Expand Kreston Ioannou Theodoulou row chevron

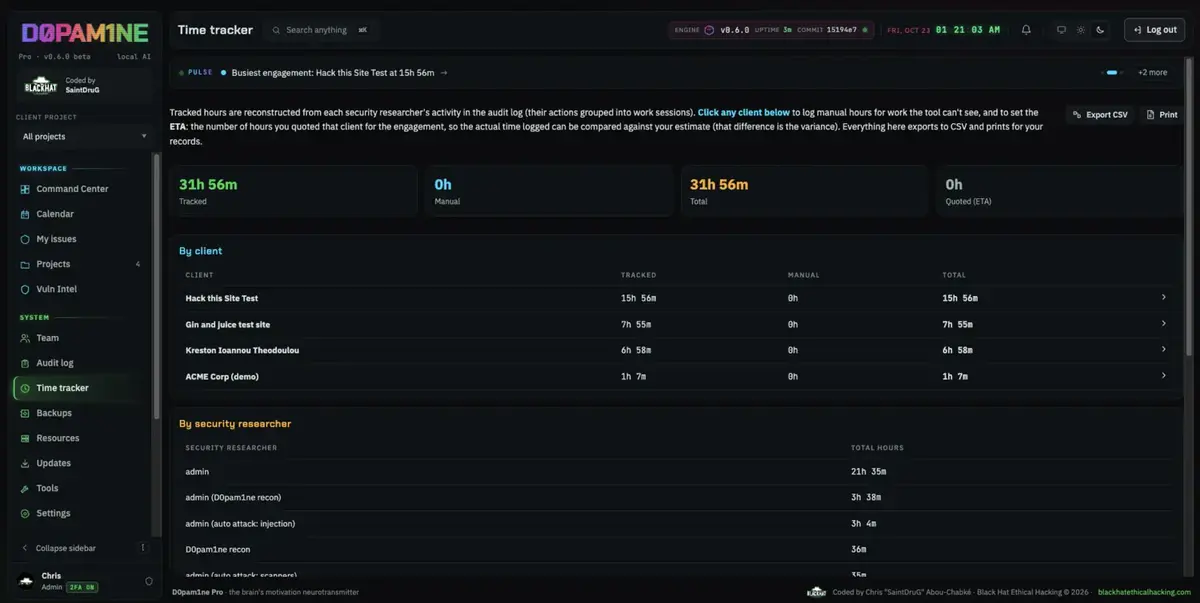[1163, 350]
